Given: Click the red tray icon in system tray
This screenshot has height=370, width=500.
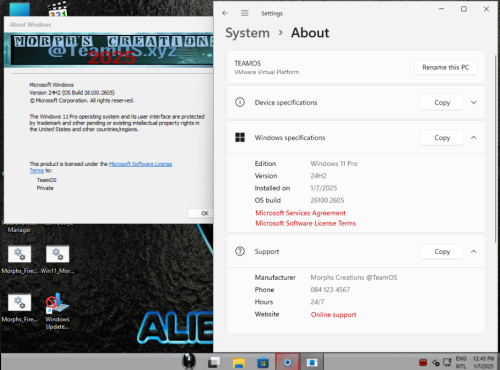Looking at the screenshot, I should [423, 362].
